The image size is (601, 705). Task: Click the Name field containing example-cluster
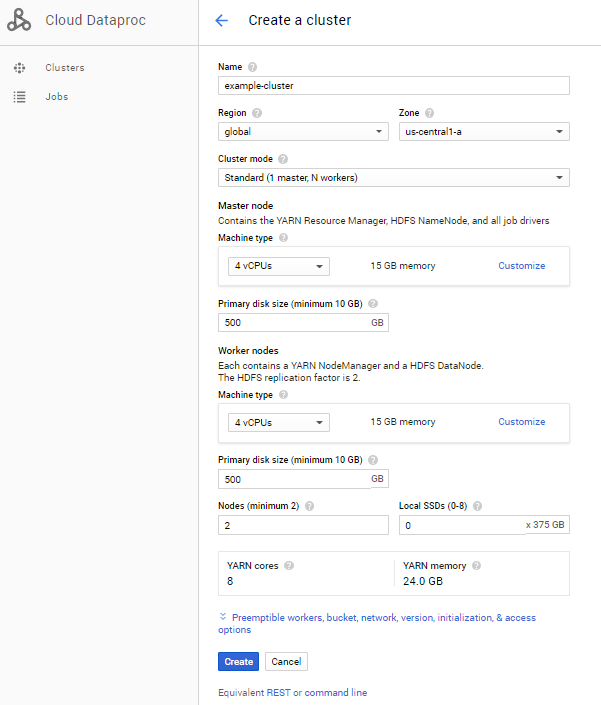tap(394, 85)
